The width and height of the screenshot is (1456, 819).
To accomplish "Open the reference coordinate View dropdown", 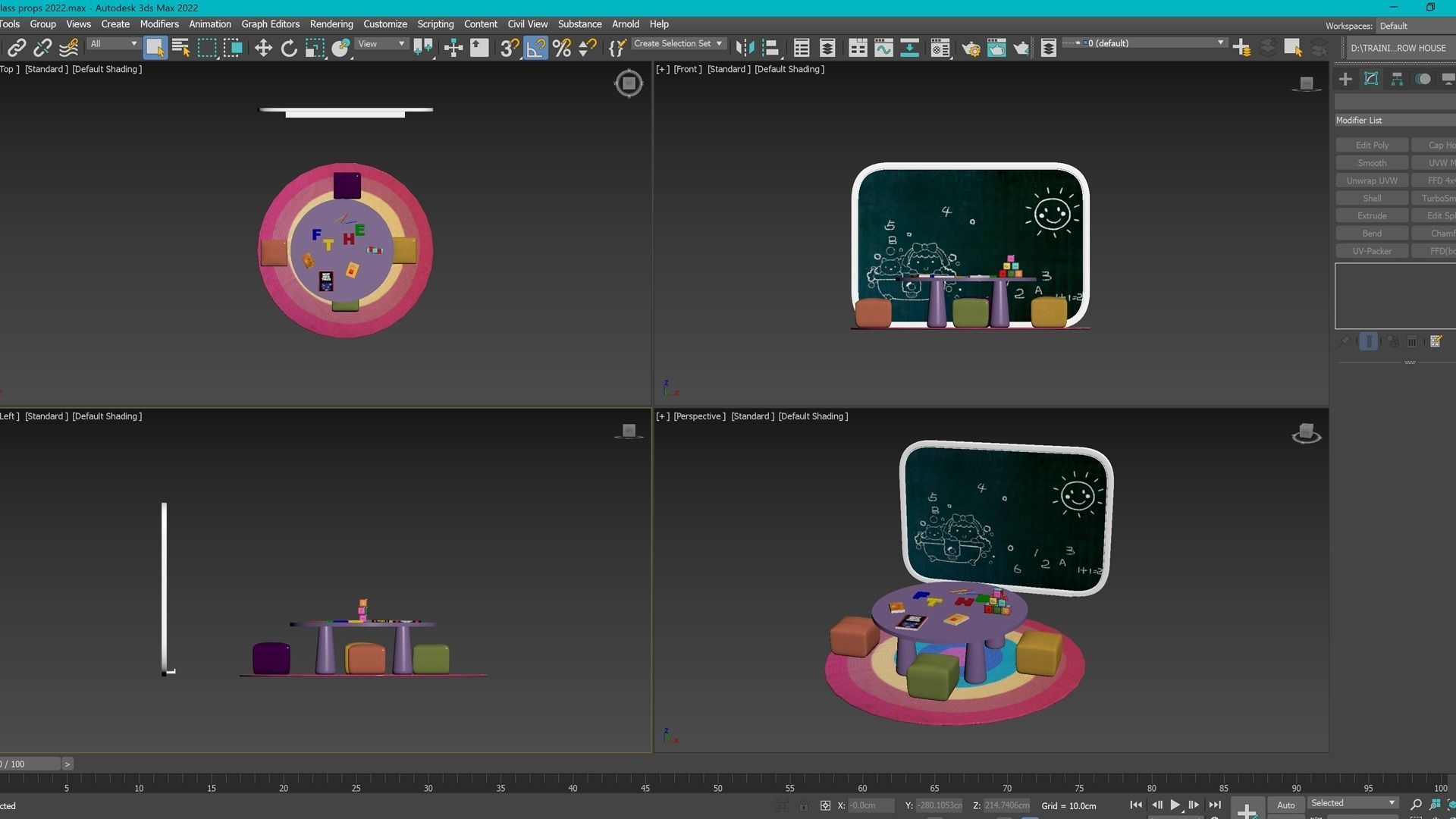I will (x=381, y=44).
